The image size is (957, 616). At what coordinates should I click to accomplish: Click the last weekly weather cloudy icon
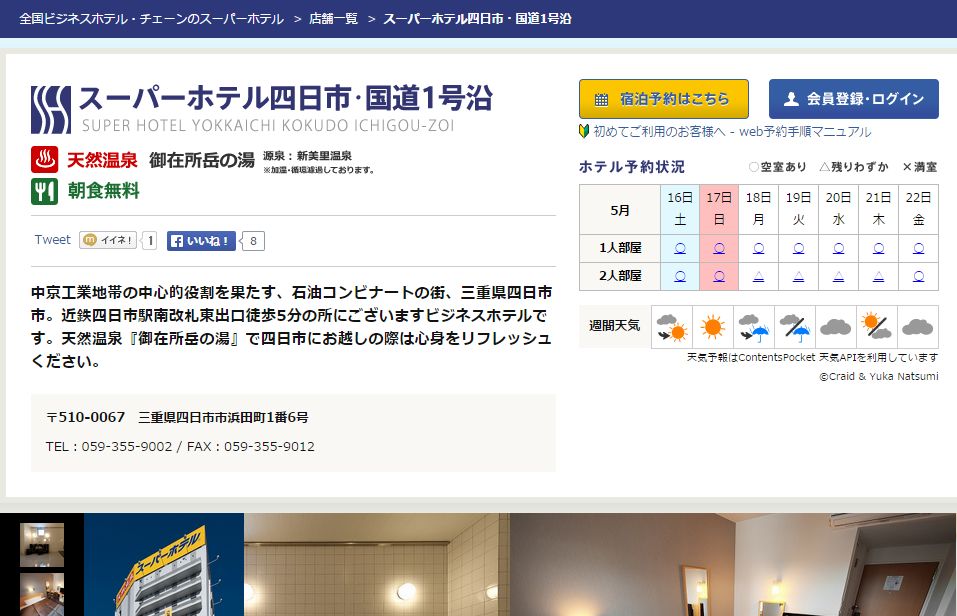click(x=918, y=327)
